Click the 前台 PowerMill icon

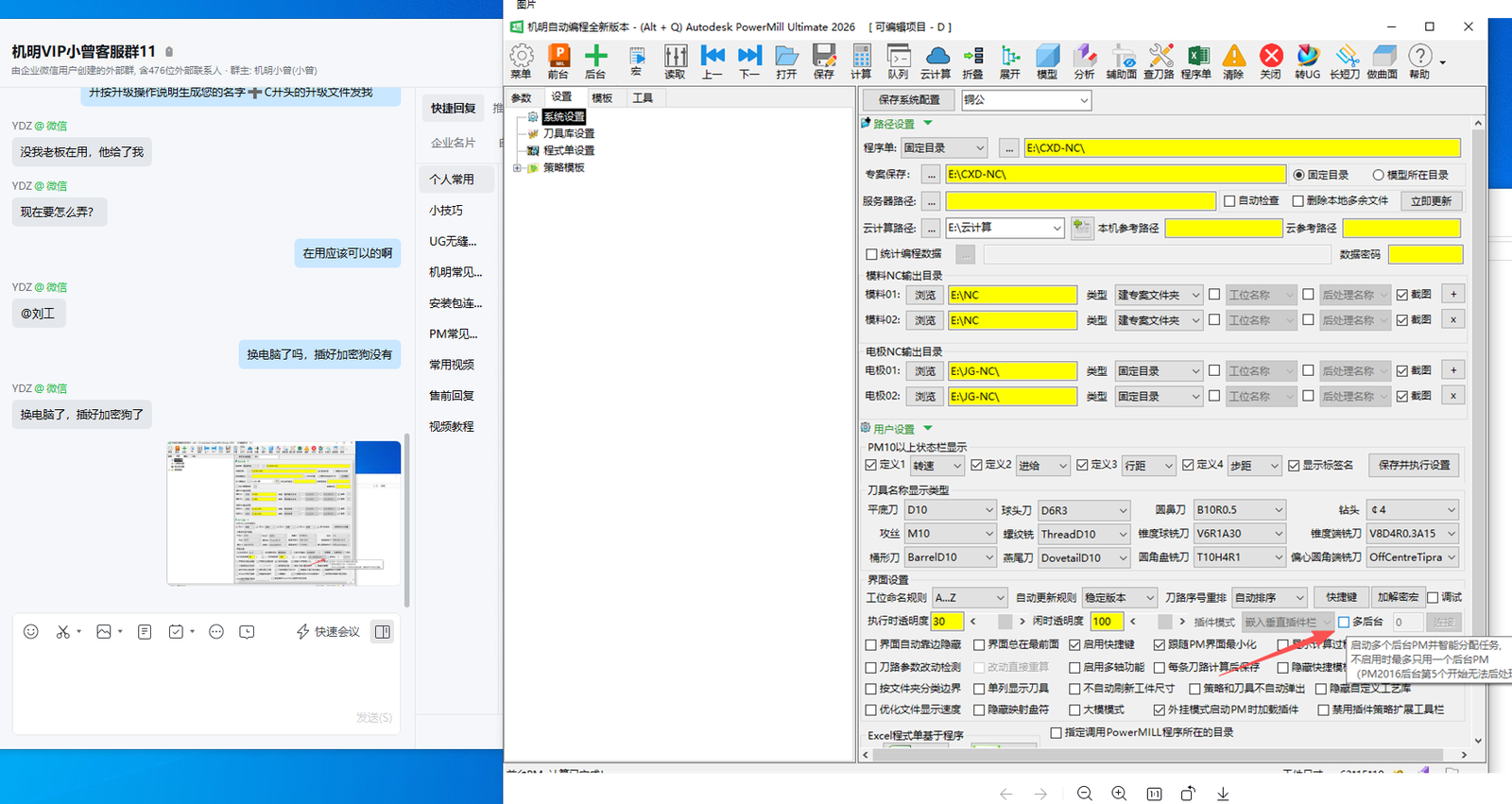coord(558,61)
